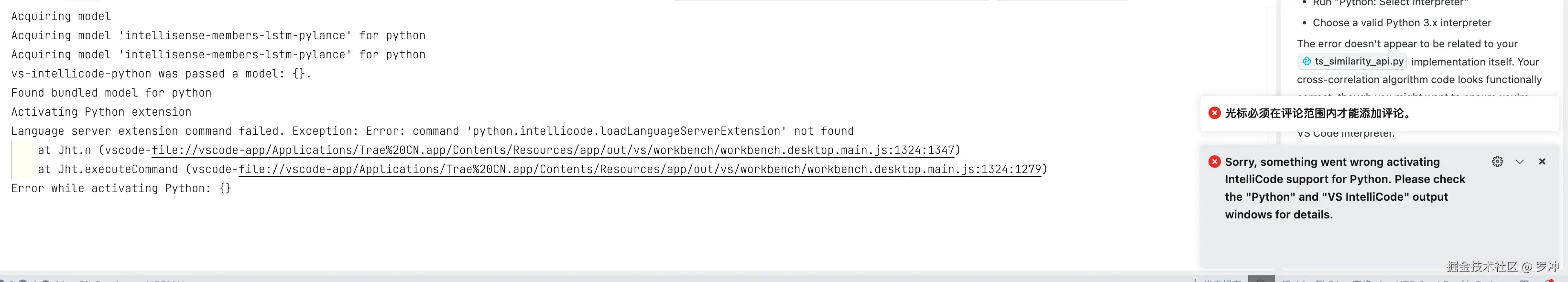The width and height of the screenshot is (1568, 282).
Task: Click "Choose a valid Python 3.x interpreter" bullet
Action: [x=1401, y=22]
